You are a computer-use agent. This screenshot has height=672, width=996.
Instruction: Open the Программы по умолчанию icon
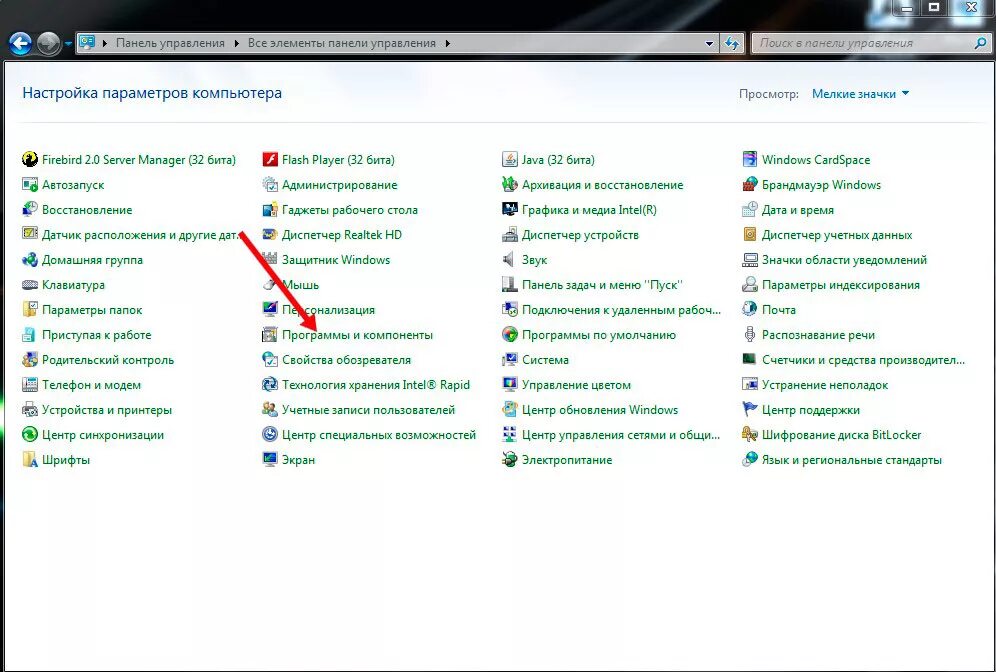click(509, 335)
